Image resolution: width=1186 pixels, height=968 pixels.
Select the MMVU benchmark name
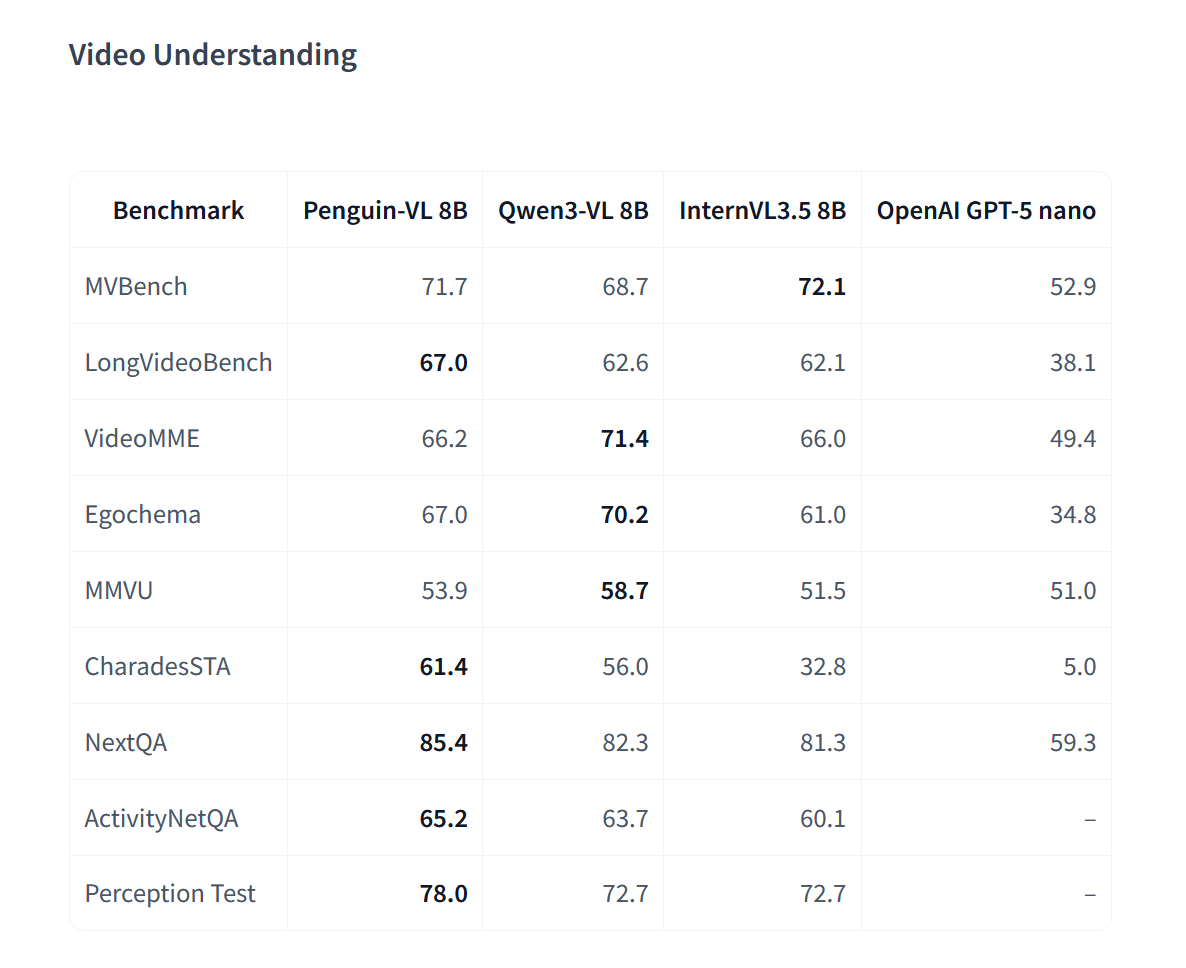coord(119,591)
